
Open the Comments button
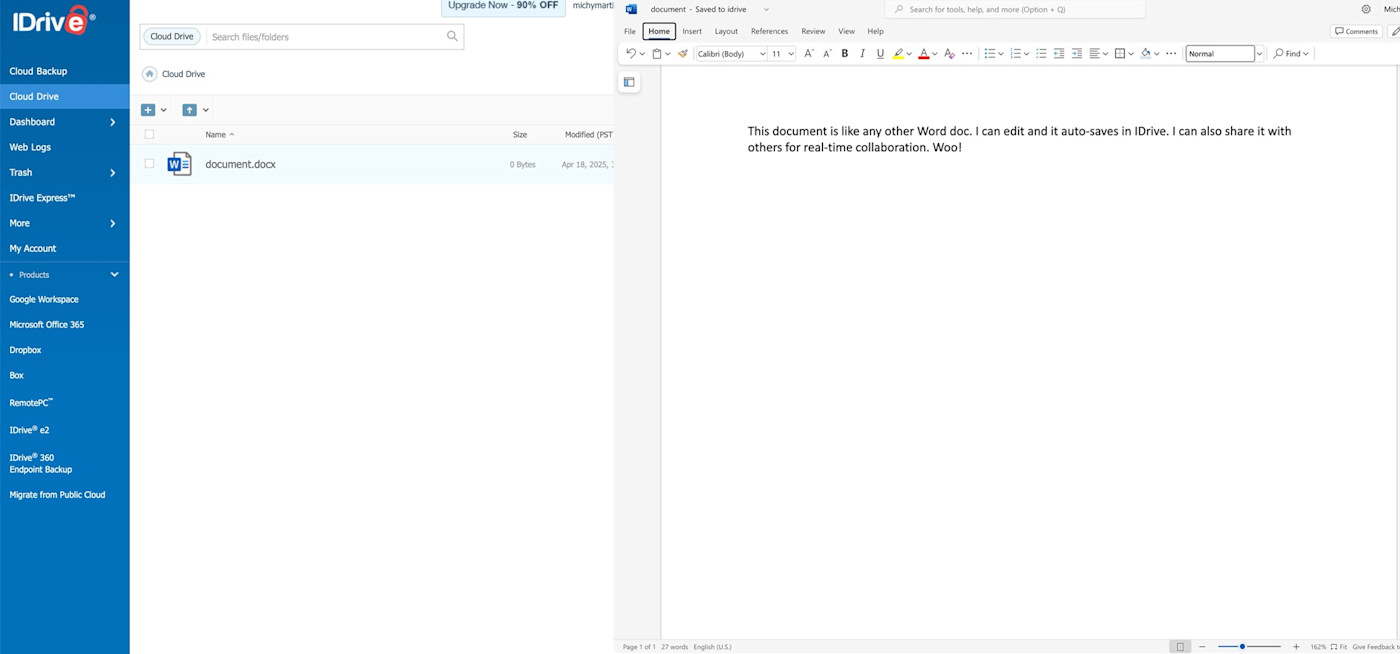click(x=1356, y=31)
